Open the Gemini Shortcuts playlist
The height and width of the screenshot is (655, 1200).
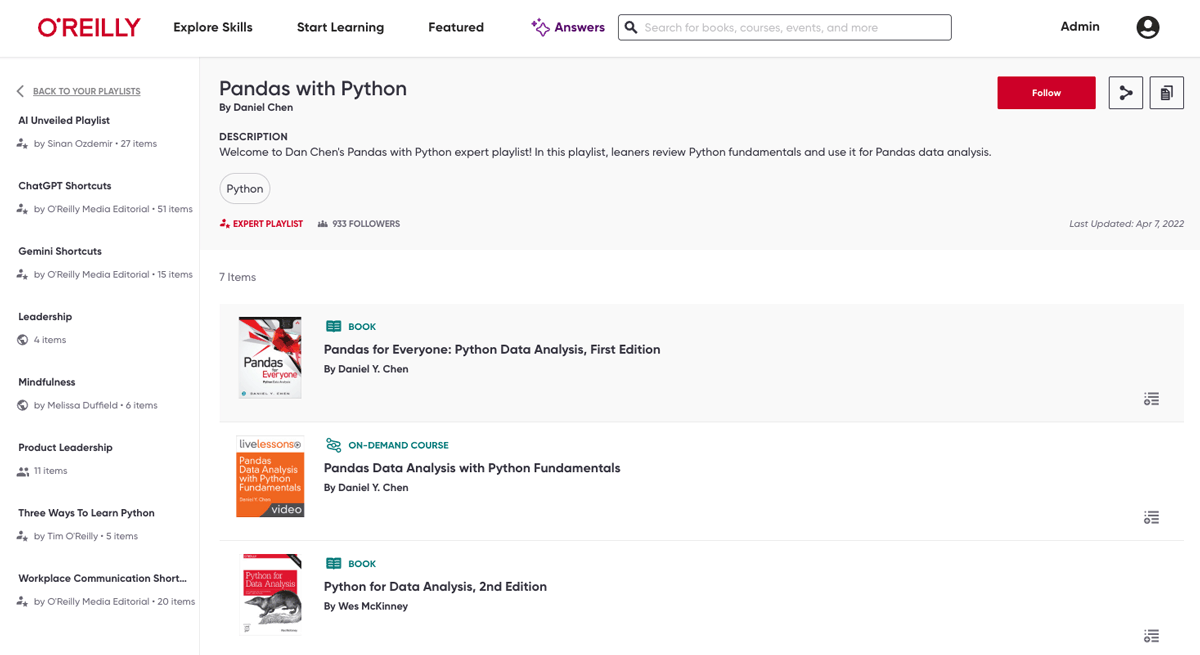[x=60, y=251]
